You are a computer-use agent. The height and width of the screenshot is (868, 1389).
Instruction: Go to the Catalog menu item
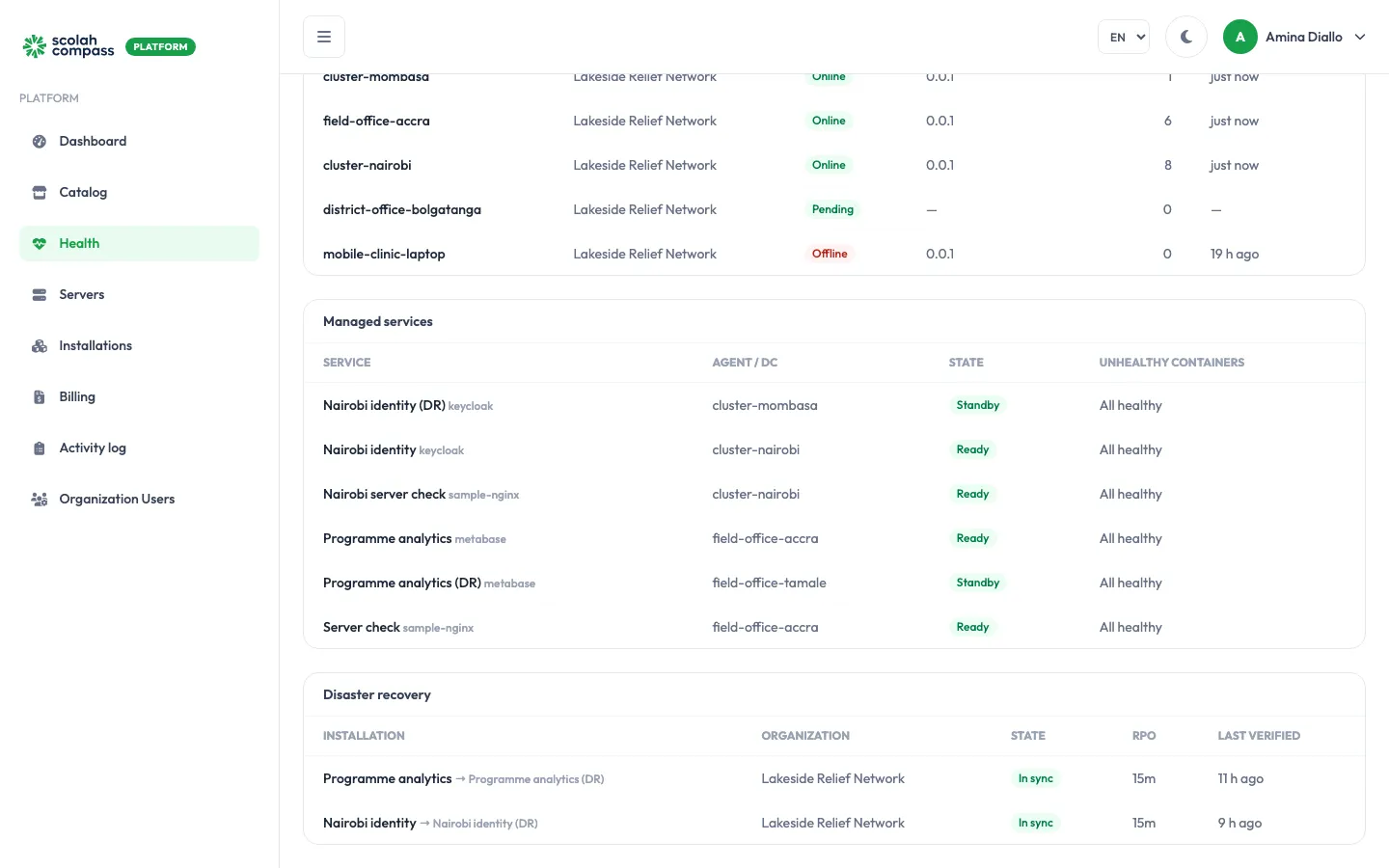point(139,193)
